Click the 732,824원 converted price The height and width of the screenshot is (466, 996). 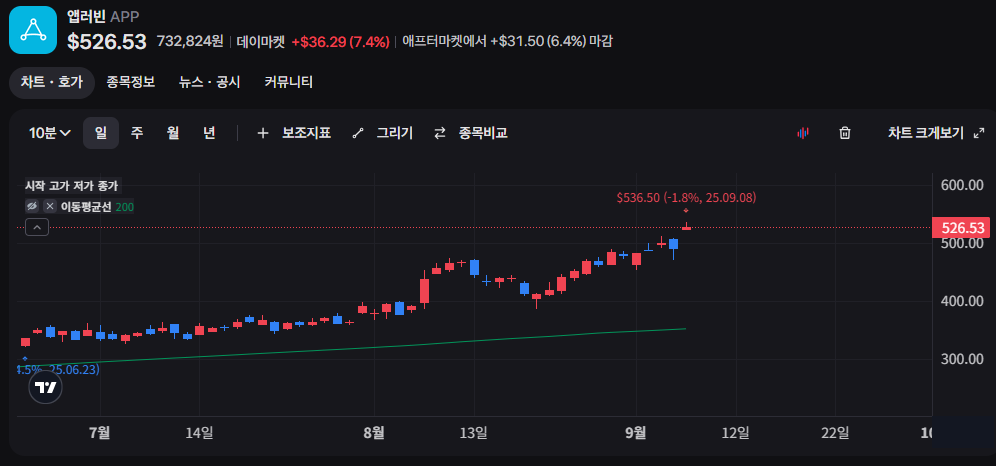point(190,42)
